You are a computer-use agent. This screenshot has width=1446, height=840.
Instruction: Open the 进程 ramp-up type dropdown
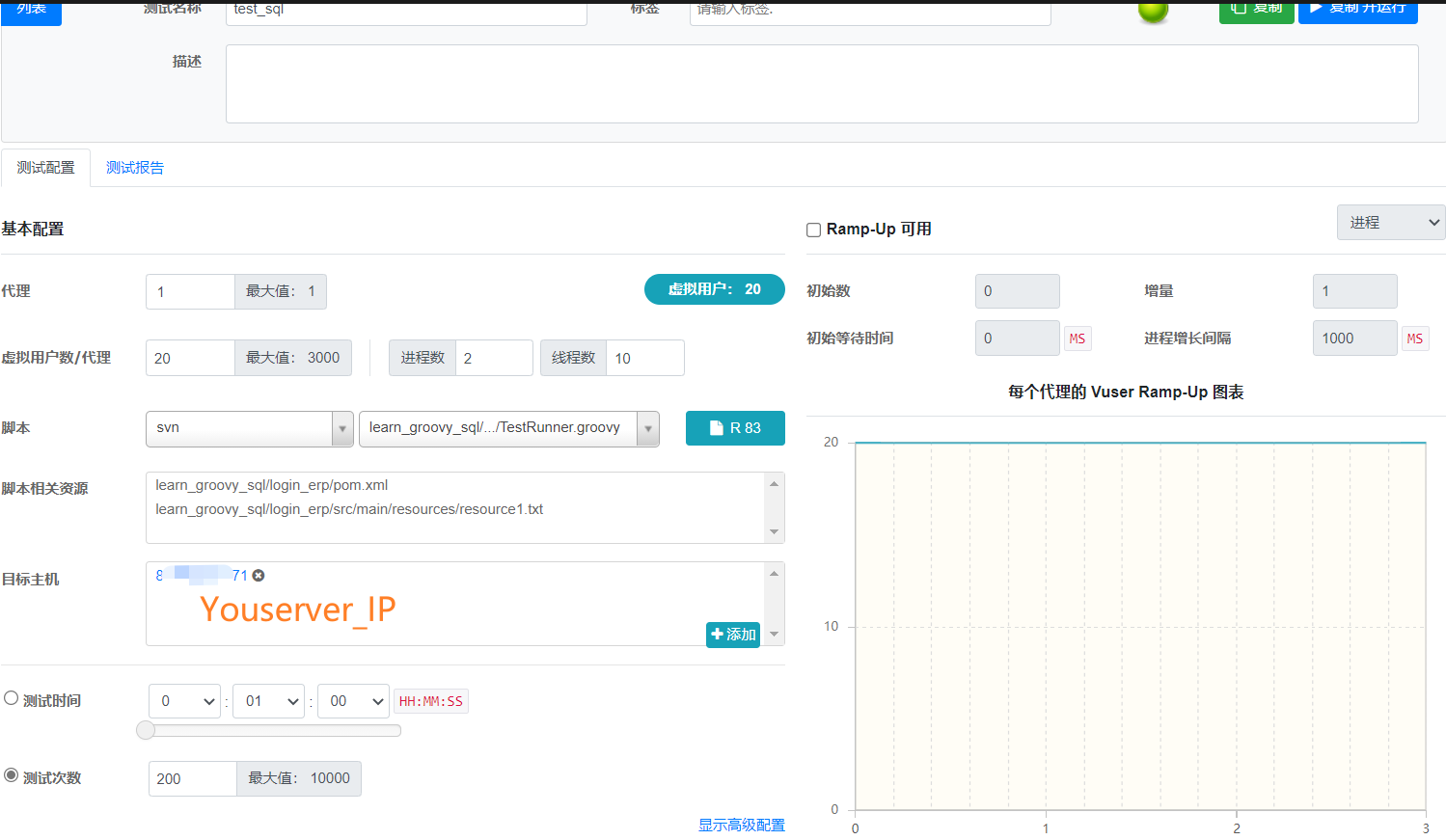pos(1390,223)
